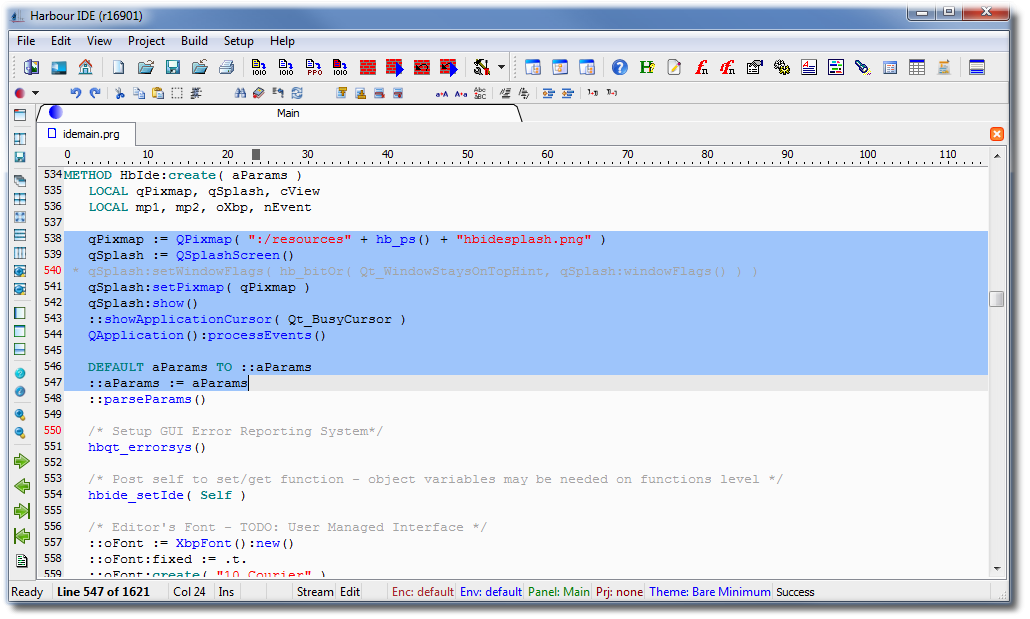Expand dropdown arrow beside the tools icon

coord(501,67)
